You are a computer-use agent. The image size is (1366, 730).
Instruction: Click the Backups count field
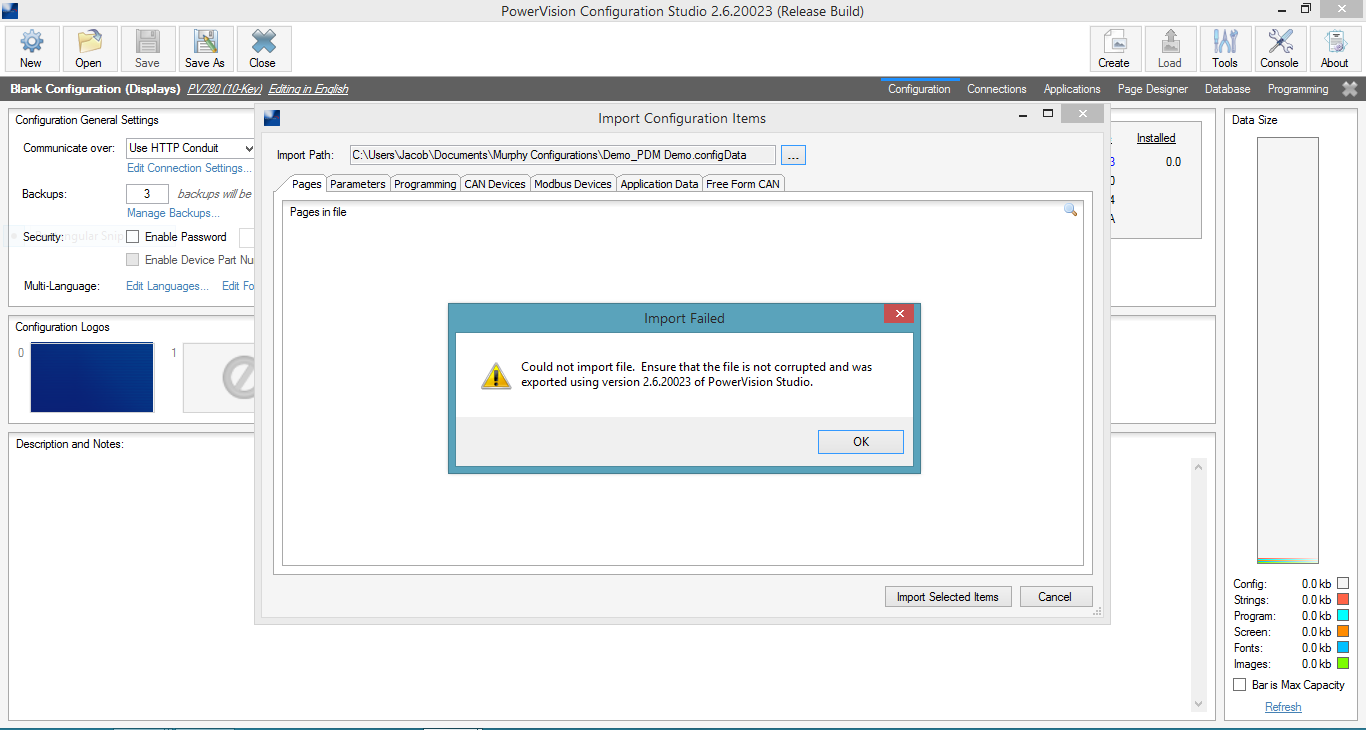tap(147, 194)
